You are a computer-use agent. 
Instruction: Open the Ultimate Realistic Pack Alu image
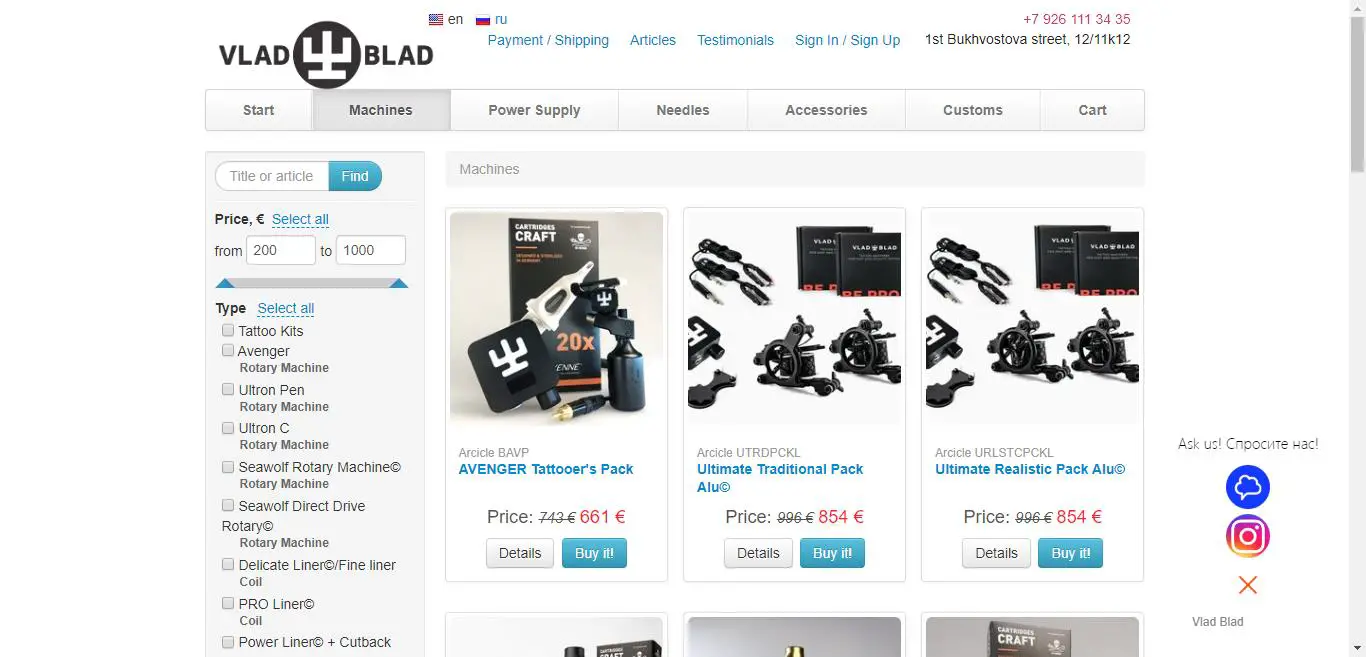tap(1032, 319)
